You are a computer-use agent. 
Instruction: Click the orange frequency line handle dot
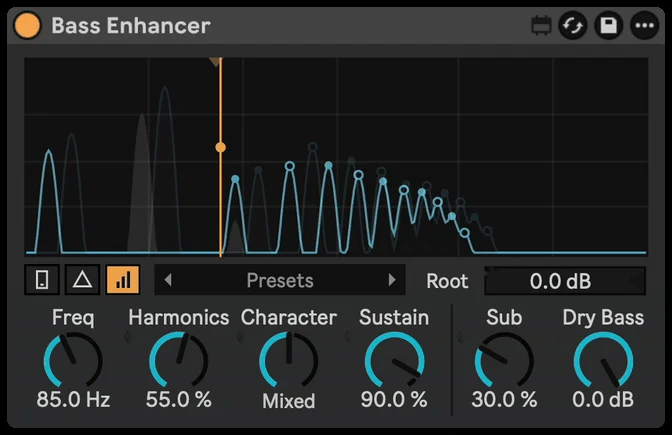coord(220,147)
